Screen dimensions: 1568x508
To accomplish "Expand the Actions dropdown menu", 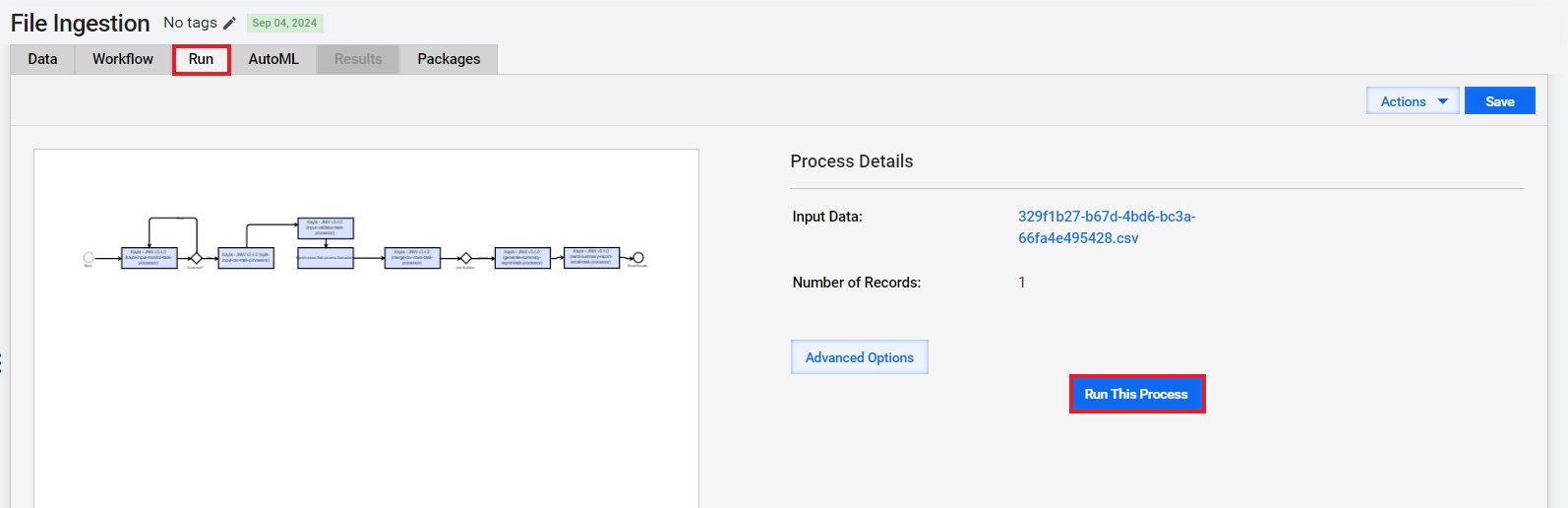I will tap(1413, 101).
